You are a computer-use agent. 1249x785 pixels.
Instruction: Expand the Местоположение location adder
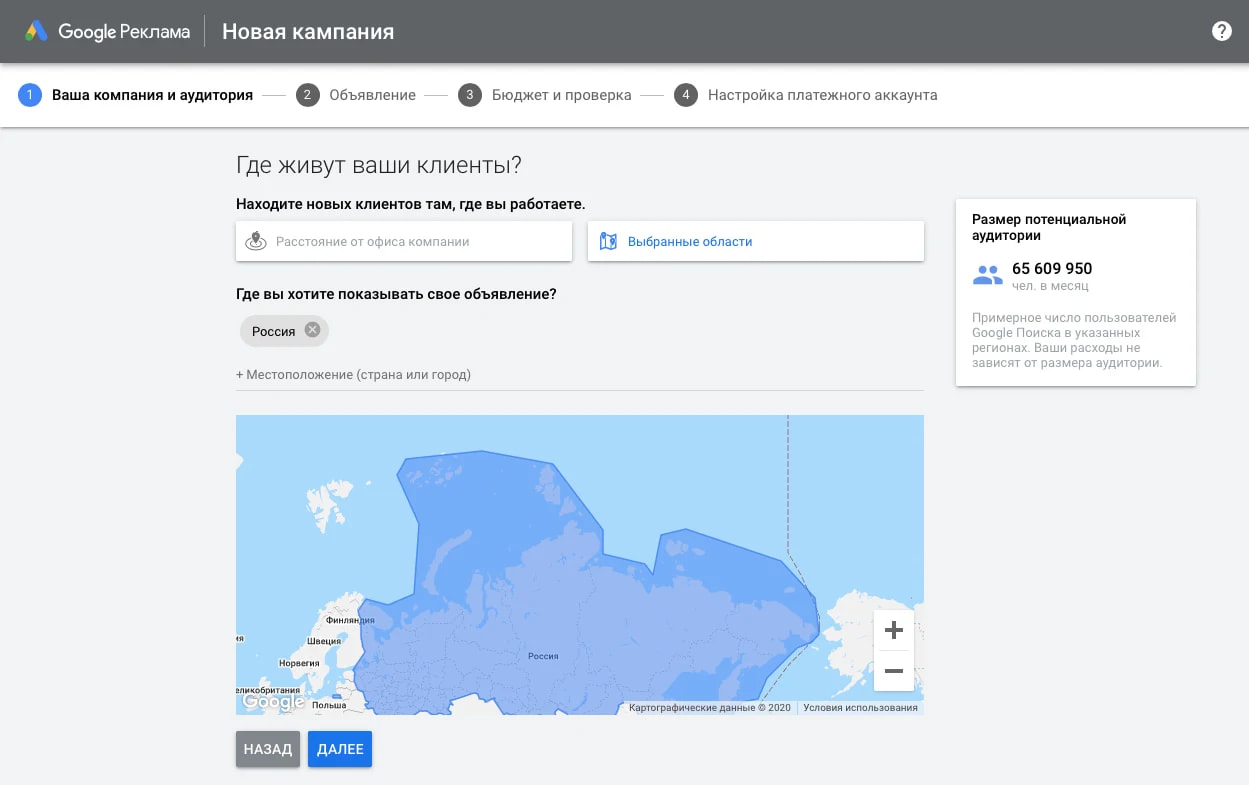(x=353, y=373)
